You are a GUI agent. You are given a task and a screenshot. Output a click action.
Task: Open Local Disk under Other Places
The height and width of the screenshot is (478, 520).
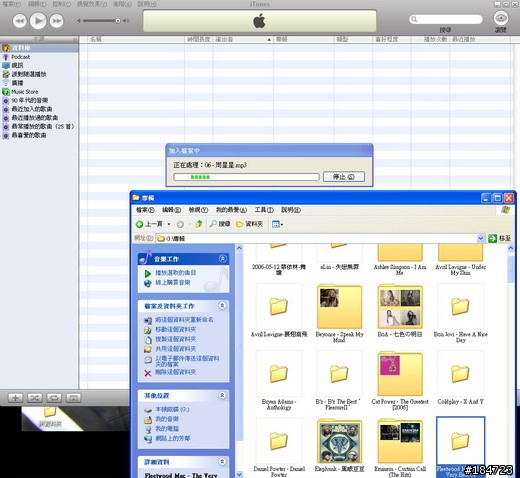pyautogui.click(x=167, y=409)
